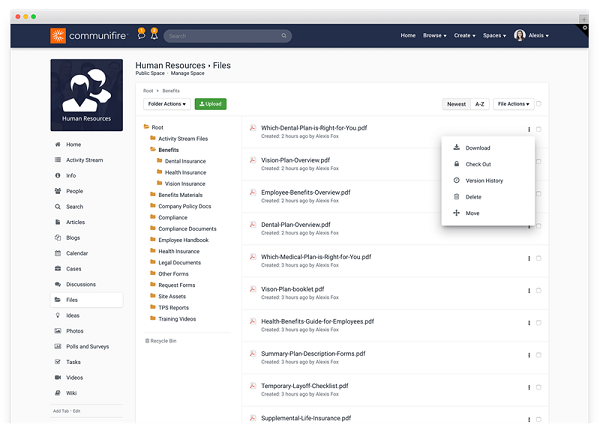Click the Recycle Bin trash icon
This screenshot has width=600, height=424.
147,341
